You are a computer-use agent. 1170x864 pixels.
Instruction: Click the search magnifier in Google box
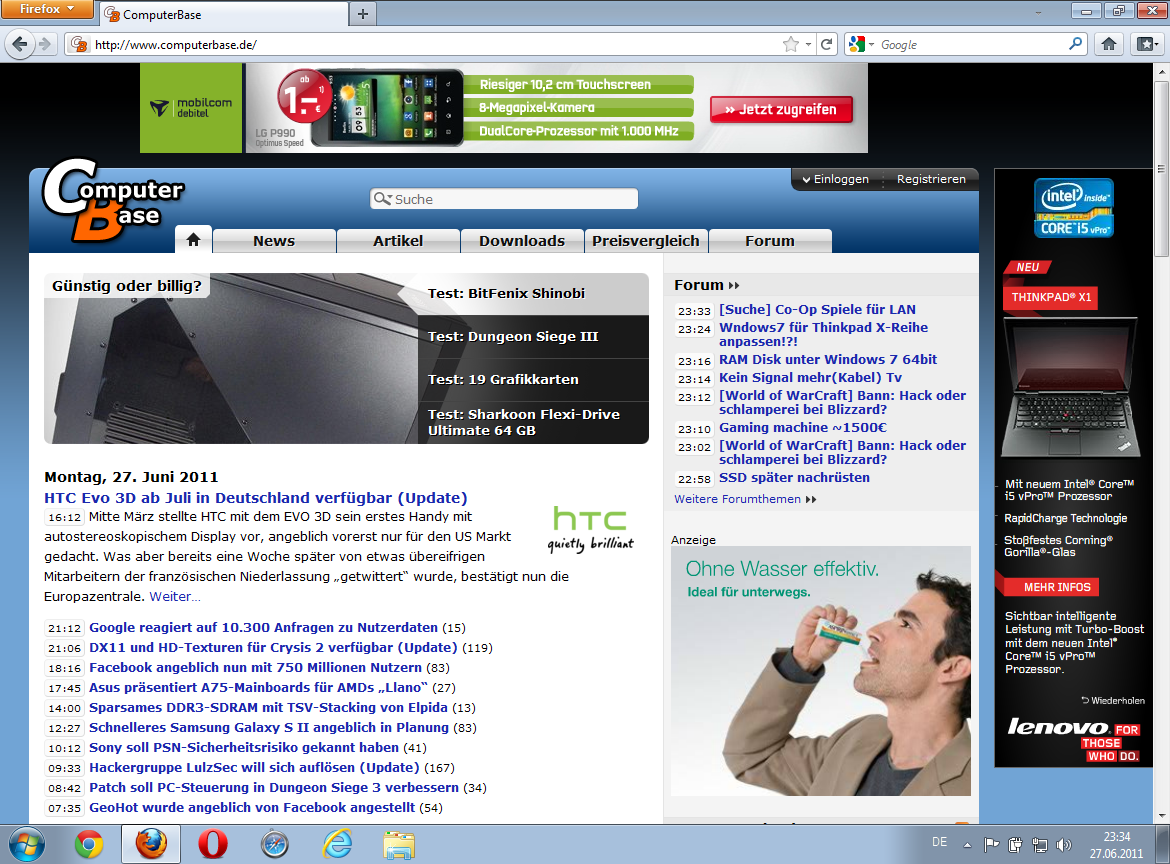(1075, 44)
